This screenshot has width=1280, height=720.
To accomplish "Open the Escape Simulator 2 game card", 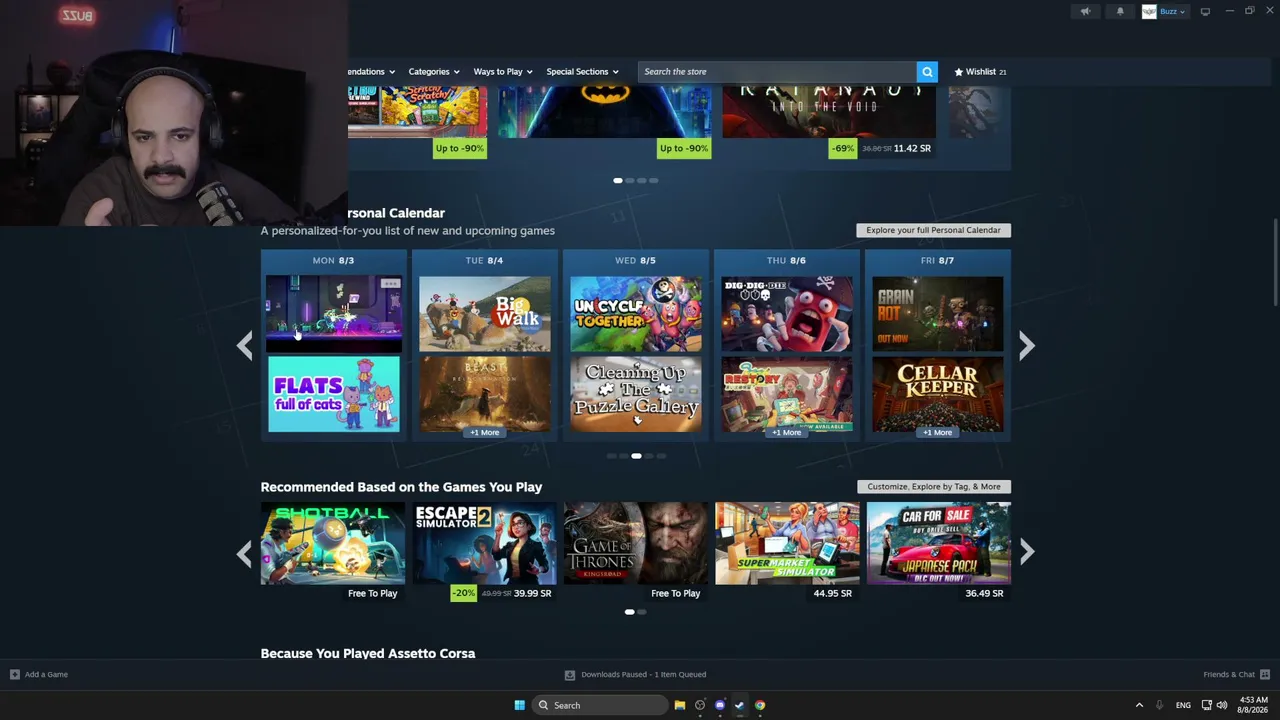I will [484, 543].
